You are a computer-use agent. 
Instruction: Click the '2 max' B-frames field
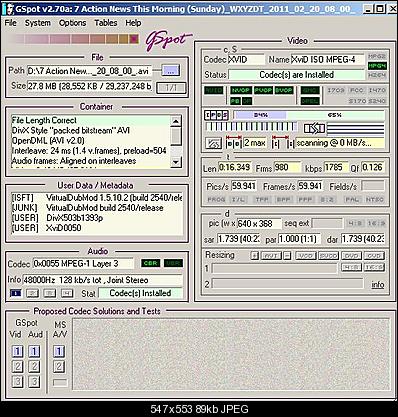[255, 143]
